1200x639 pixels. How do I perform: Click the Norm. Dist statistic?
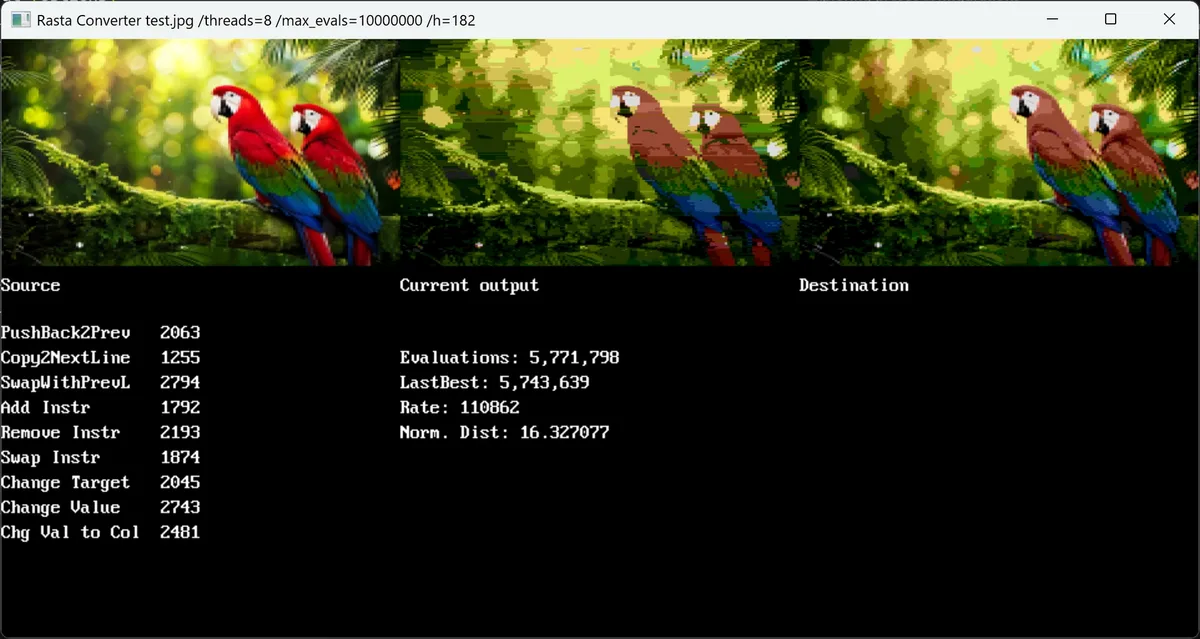(505, 432)
